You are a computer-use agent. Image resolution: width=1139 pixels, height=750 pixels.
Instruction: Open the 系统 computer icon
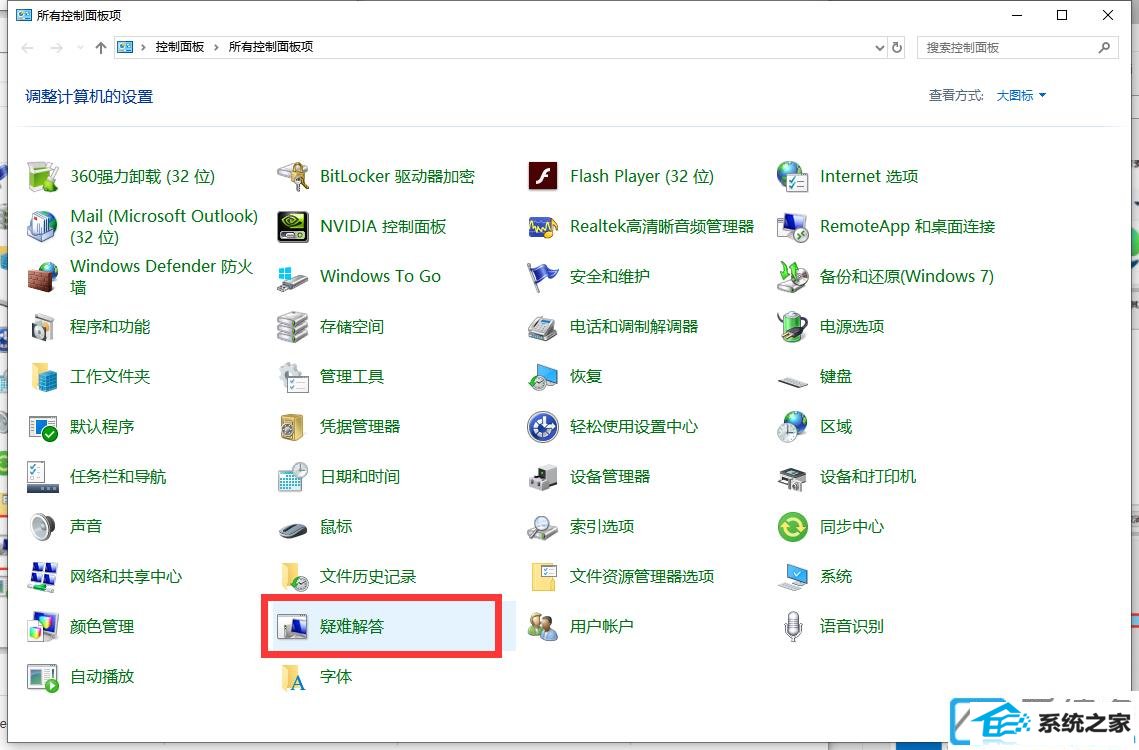(x=793, y=576)
